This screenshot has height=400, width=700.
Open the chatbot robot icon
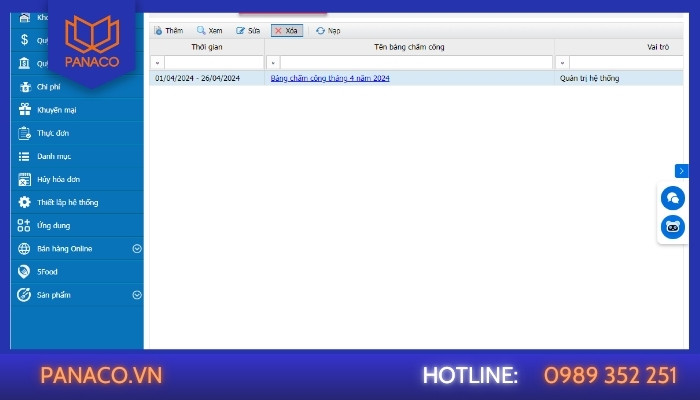(673, 227)
